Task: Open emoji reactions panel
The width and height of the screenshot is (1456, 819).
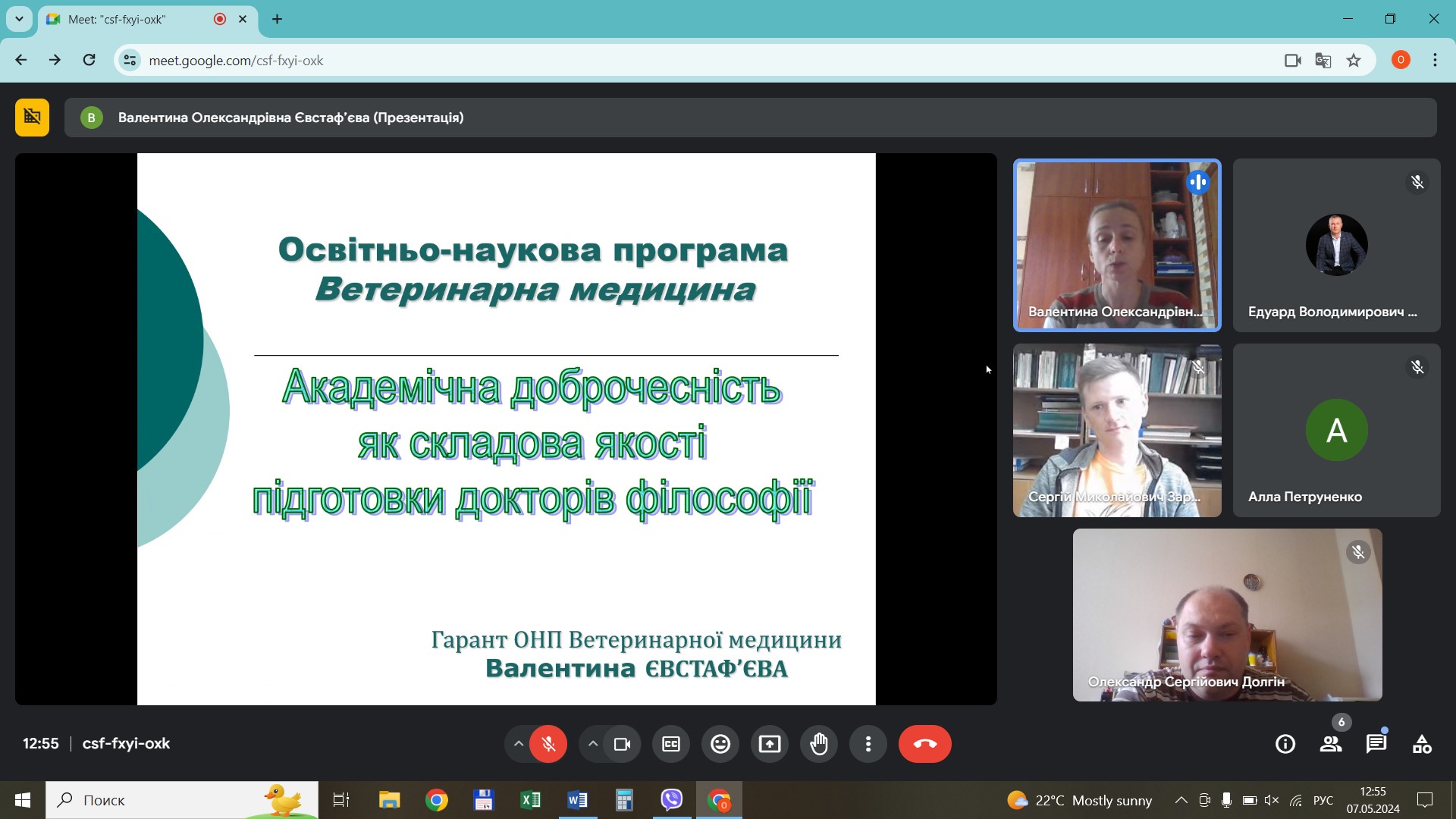Action: pyautogui.click(x=720, y=744)
